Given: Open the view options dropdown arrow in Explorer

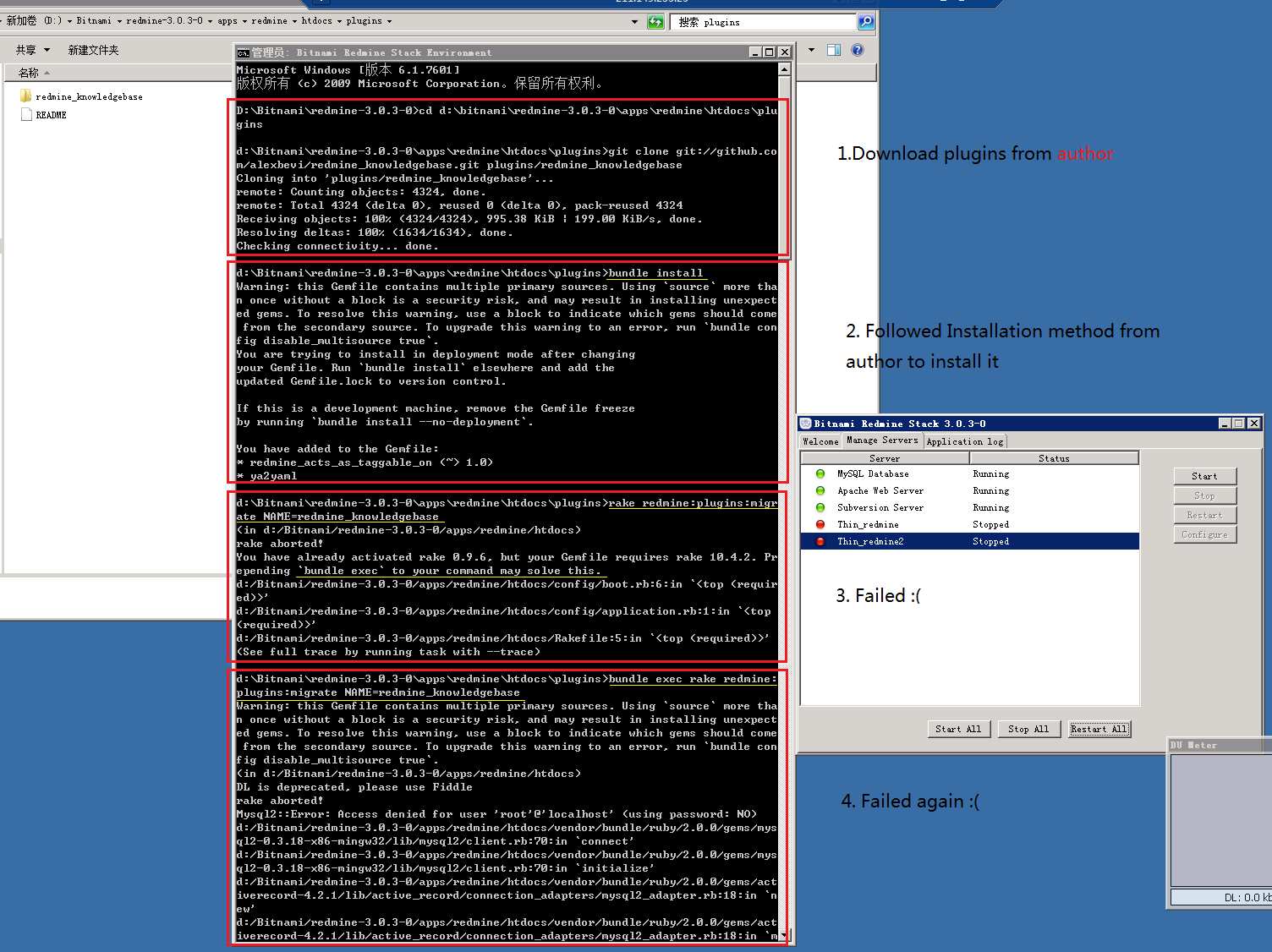Looking at the screenshot, I should click(812, 50).
